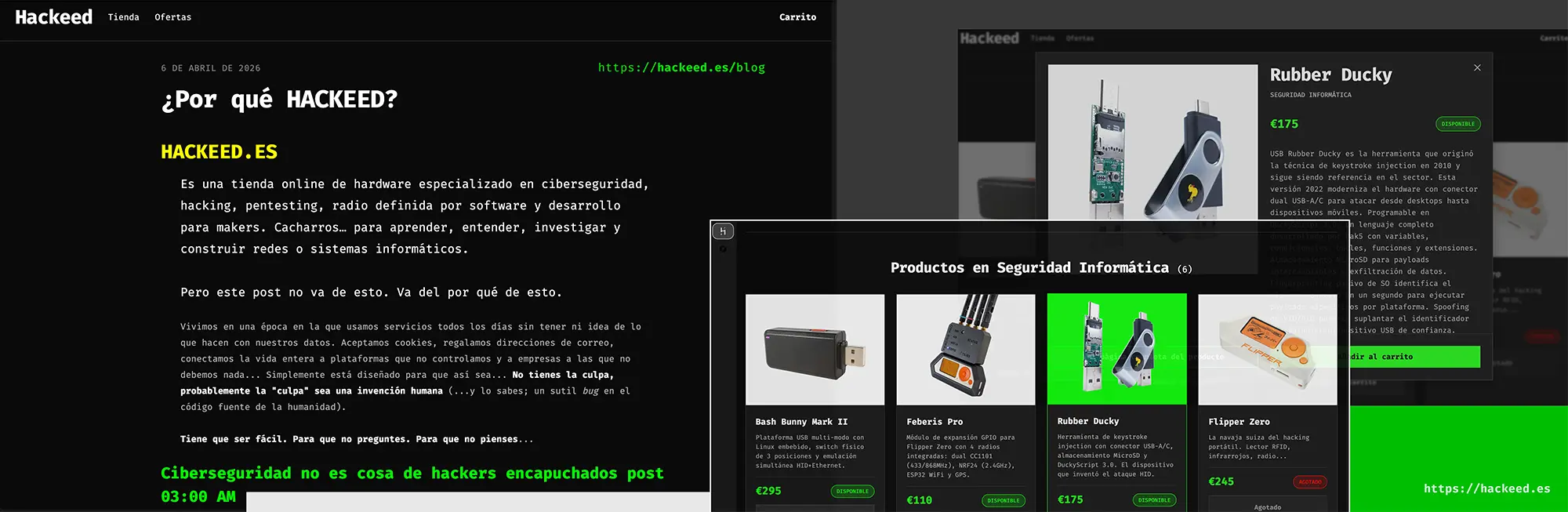Follow the https://hackeed.es link on the green banner

point(1486,488)
